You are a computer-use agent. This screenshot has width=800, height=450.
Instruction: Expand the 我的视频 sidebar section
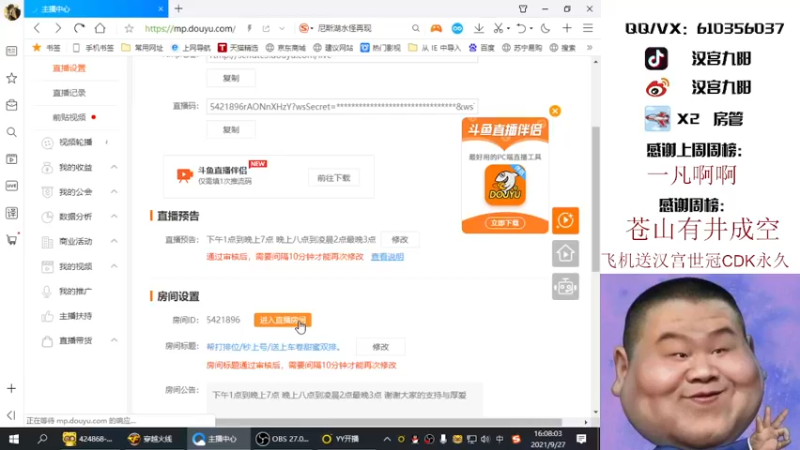(114, 266)
